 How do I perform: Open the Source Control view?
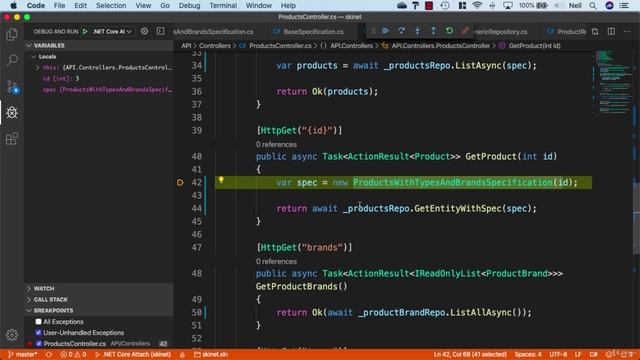point(12,87)
